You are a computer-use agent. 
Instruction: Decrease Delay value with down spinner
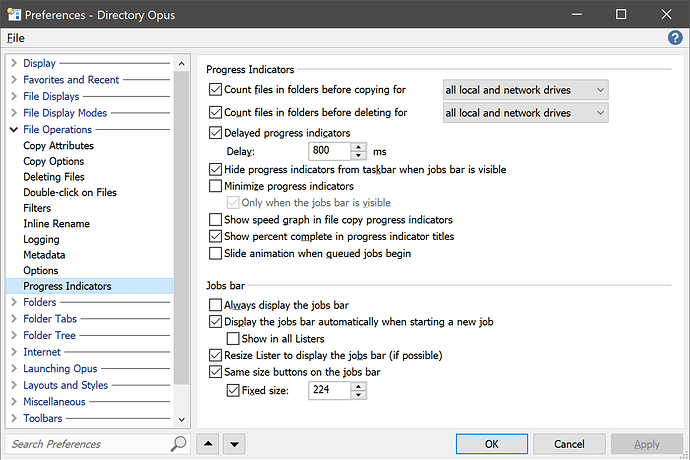[359, 155]
